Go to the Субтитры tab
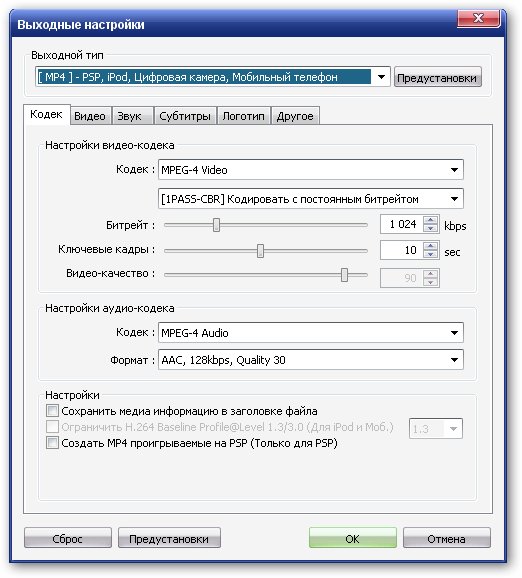Image resolution: width=522 pixels, height=578 pixels. pyautogui.click(x=185, y=116)
